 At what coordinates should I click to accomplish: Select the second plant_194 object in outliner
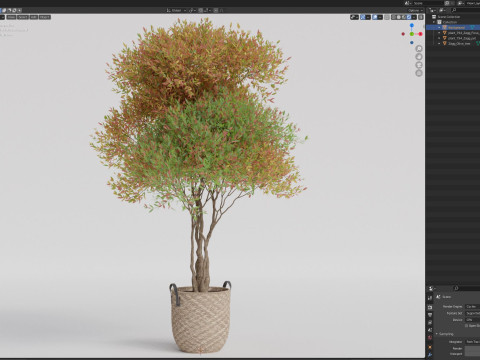click(x=462, y=38)
